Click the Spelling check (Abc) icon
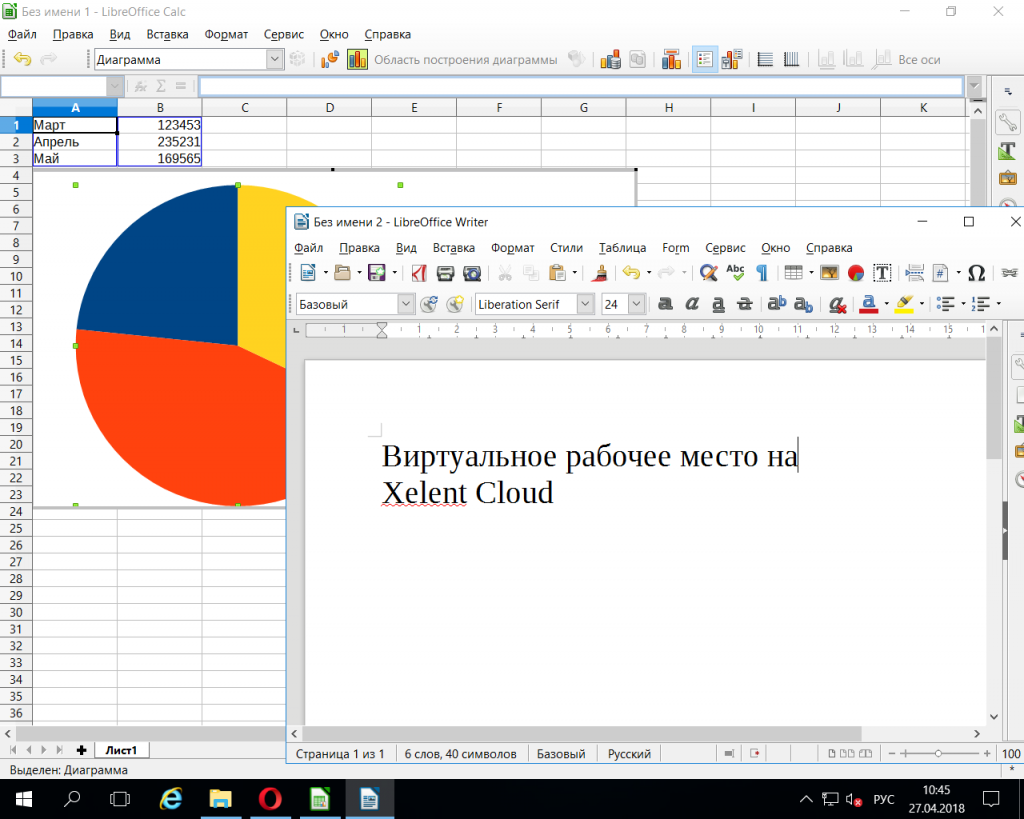Image resolution: width=1024 pixels, height=819 pixels. tap(735, 273)
